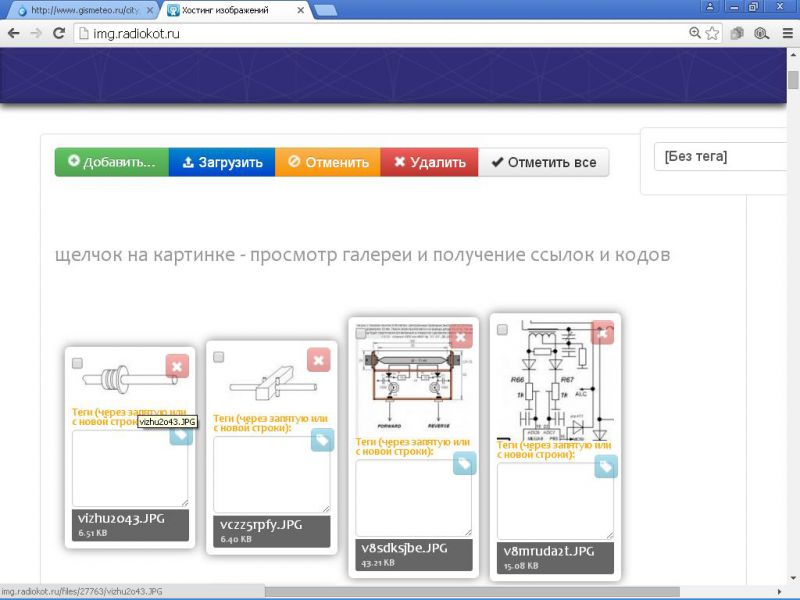The width and height of the screenshot is (800, 600).
Task: Click the blue Загрузить upload button
Action: [x=222, y=162]
